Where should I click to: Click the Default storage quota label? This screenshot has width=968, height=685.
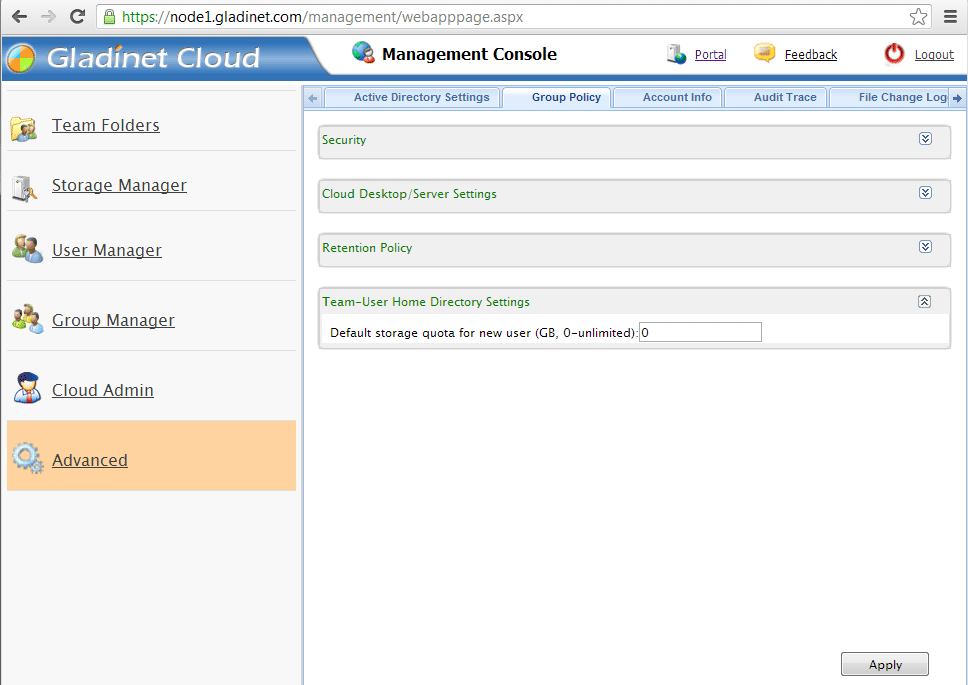pyautogui.click(x=484, y=333)
